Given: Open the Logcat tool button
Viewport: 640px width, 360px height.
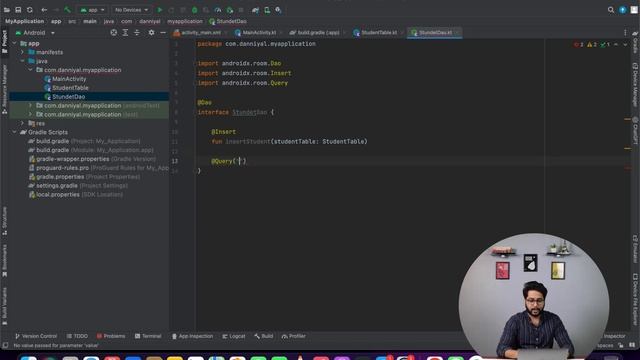Looking at the screenshot, I should 234,336.
